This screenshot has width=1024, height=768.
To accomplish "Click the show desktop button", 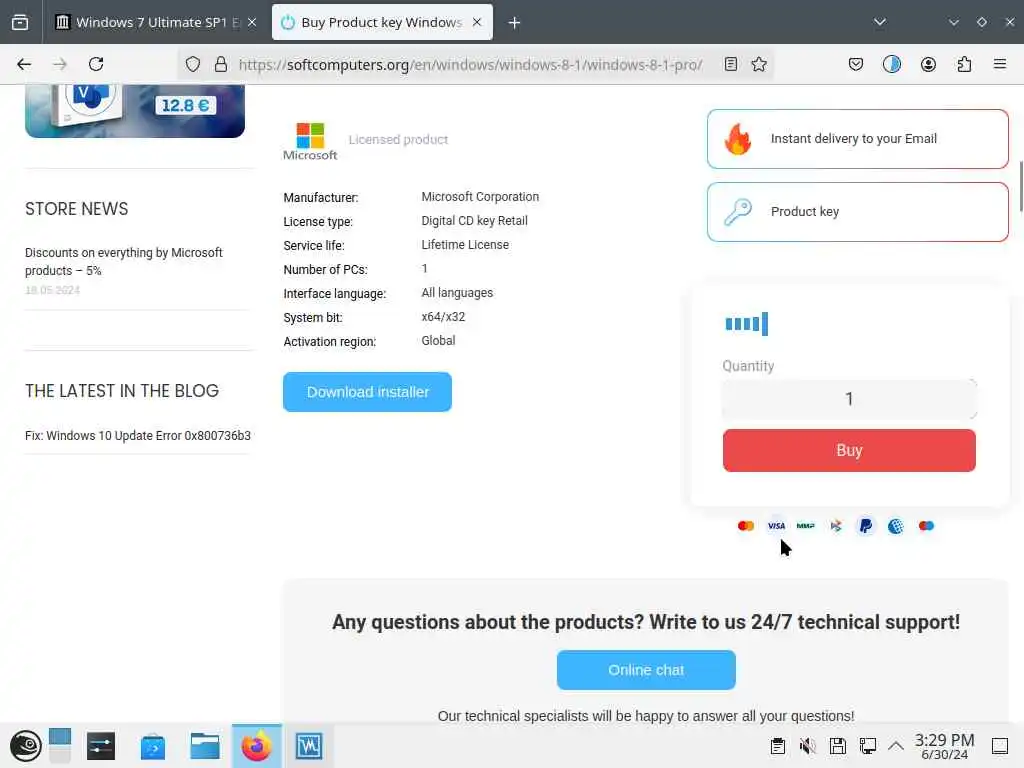I will [x=1000, y=746].
